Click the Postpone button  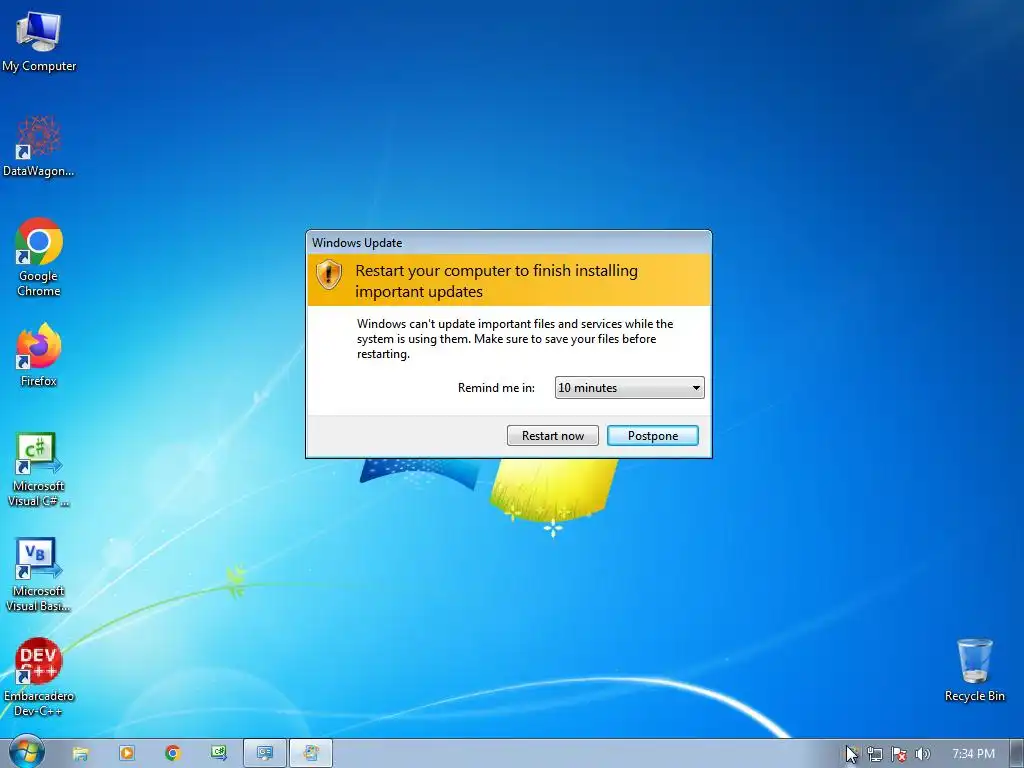(652, 436)
